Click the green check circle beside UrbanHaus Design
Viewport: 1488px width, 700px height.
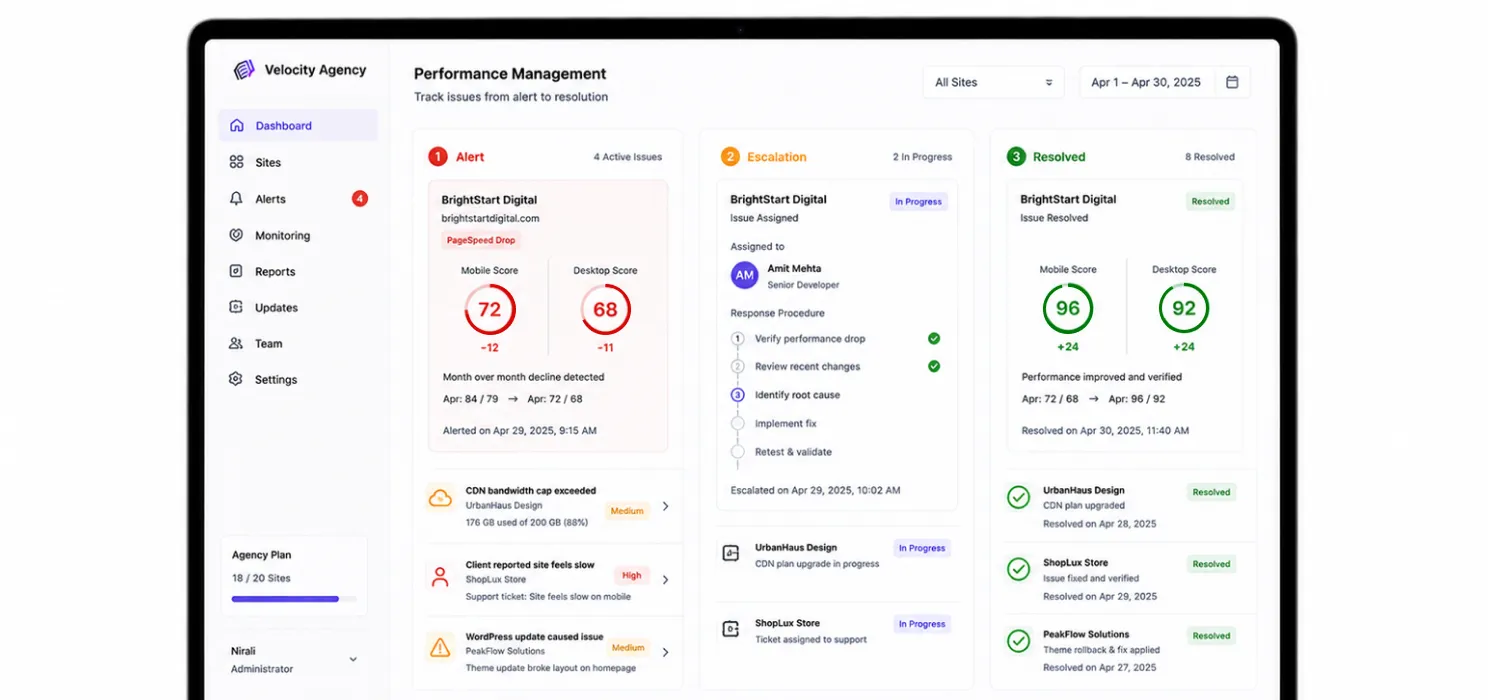[x=1018, y=497]
